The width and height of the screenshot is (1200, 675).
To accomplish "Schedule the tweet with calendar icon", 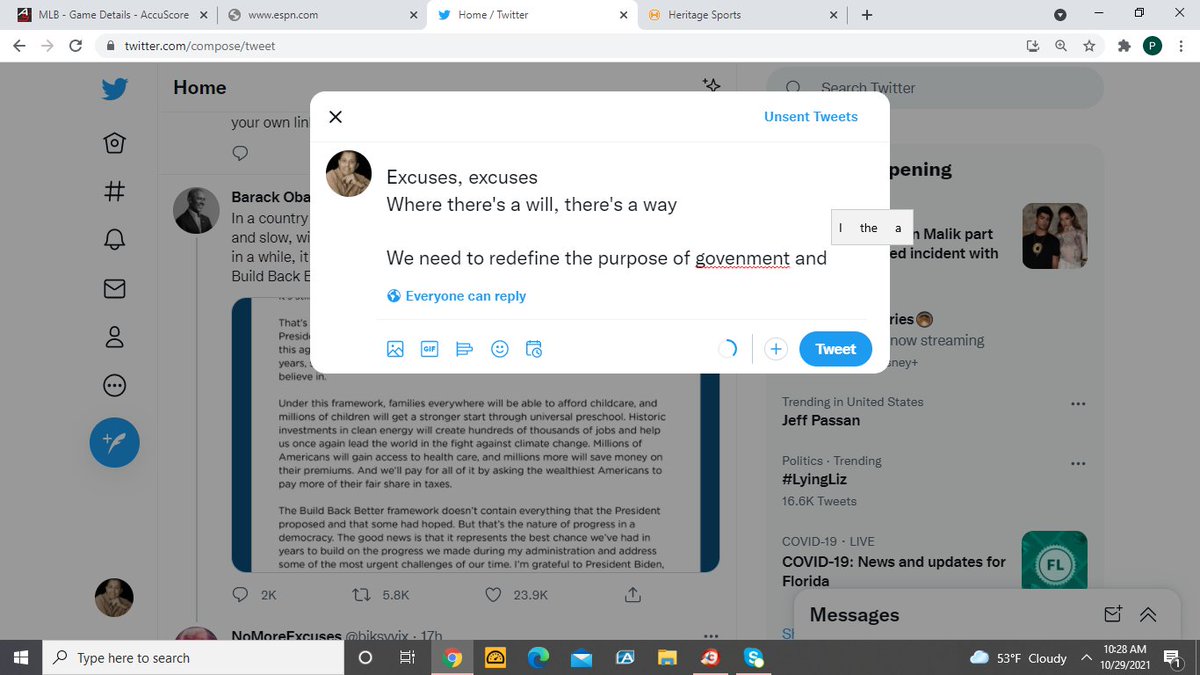I will click(534, 349).
